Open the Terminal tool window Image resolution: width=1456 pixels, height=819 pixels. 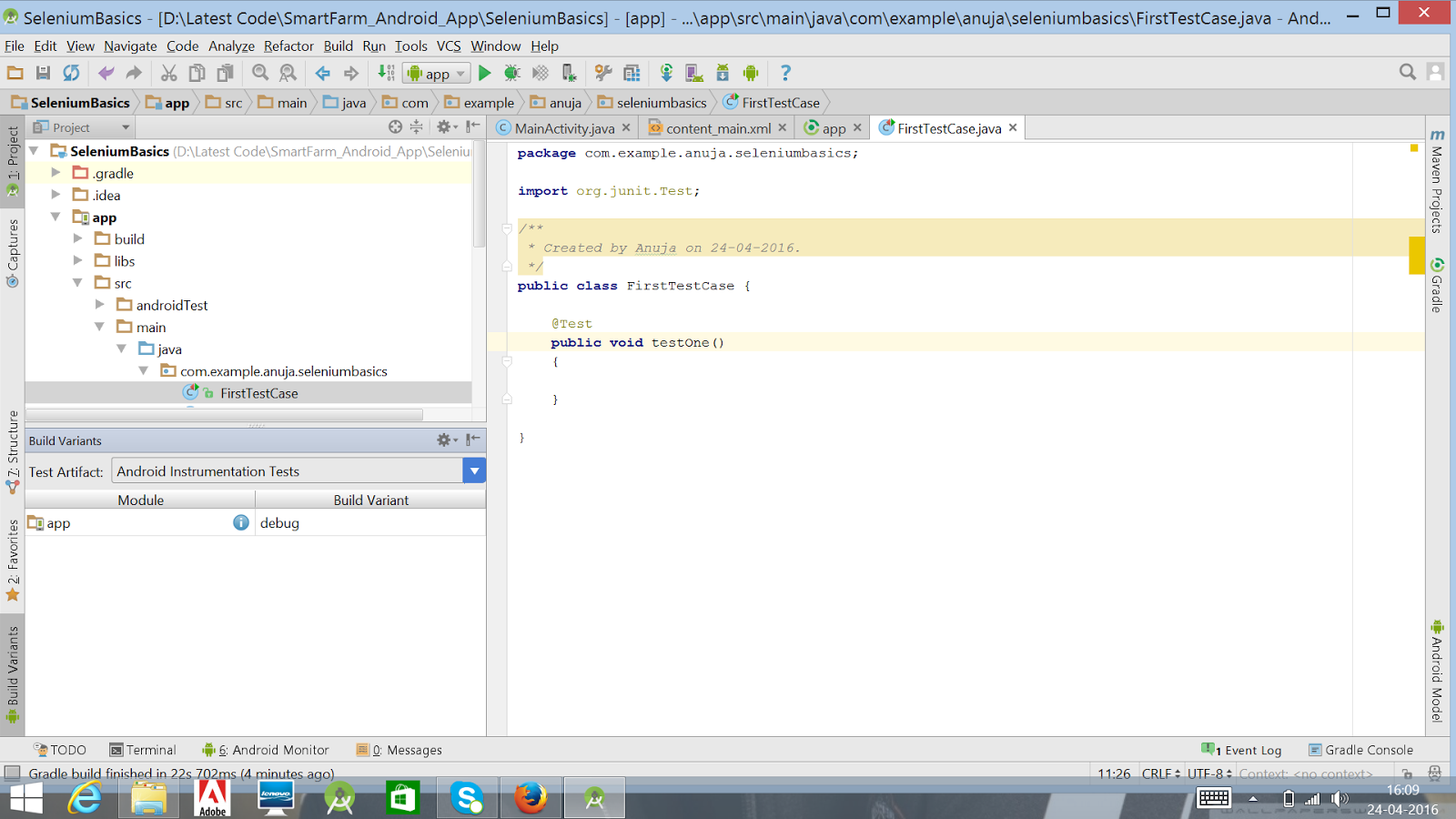pos(143,750)
